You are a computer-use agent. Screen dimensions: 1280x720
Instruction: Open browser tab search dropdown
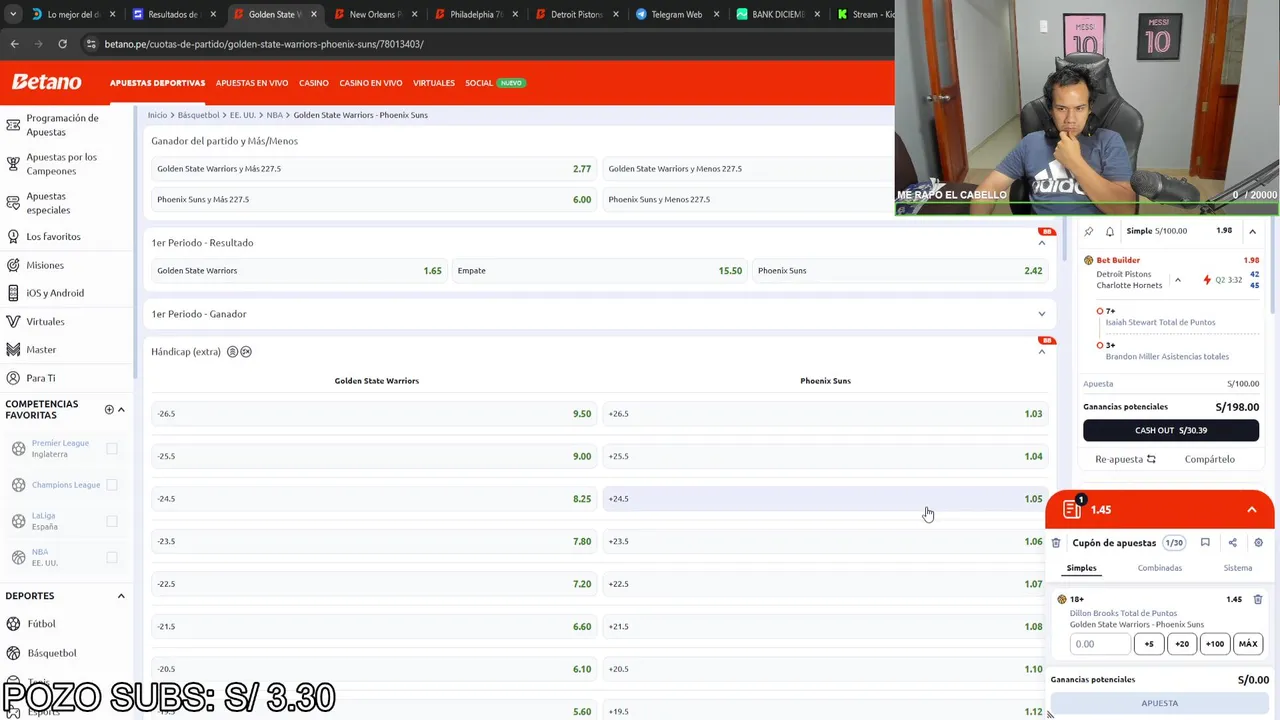click(x=13, y=14)
